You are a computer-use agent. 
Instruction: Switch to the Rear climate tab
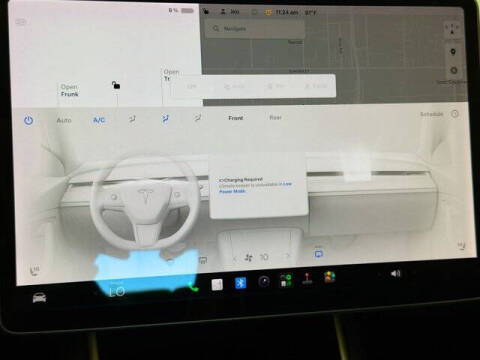coord(275,117)
